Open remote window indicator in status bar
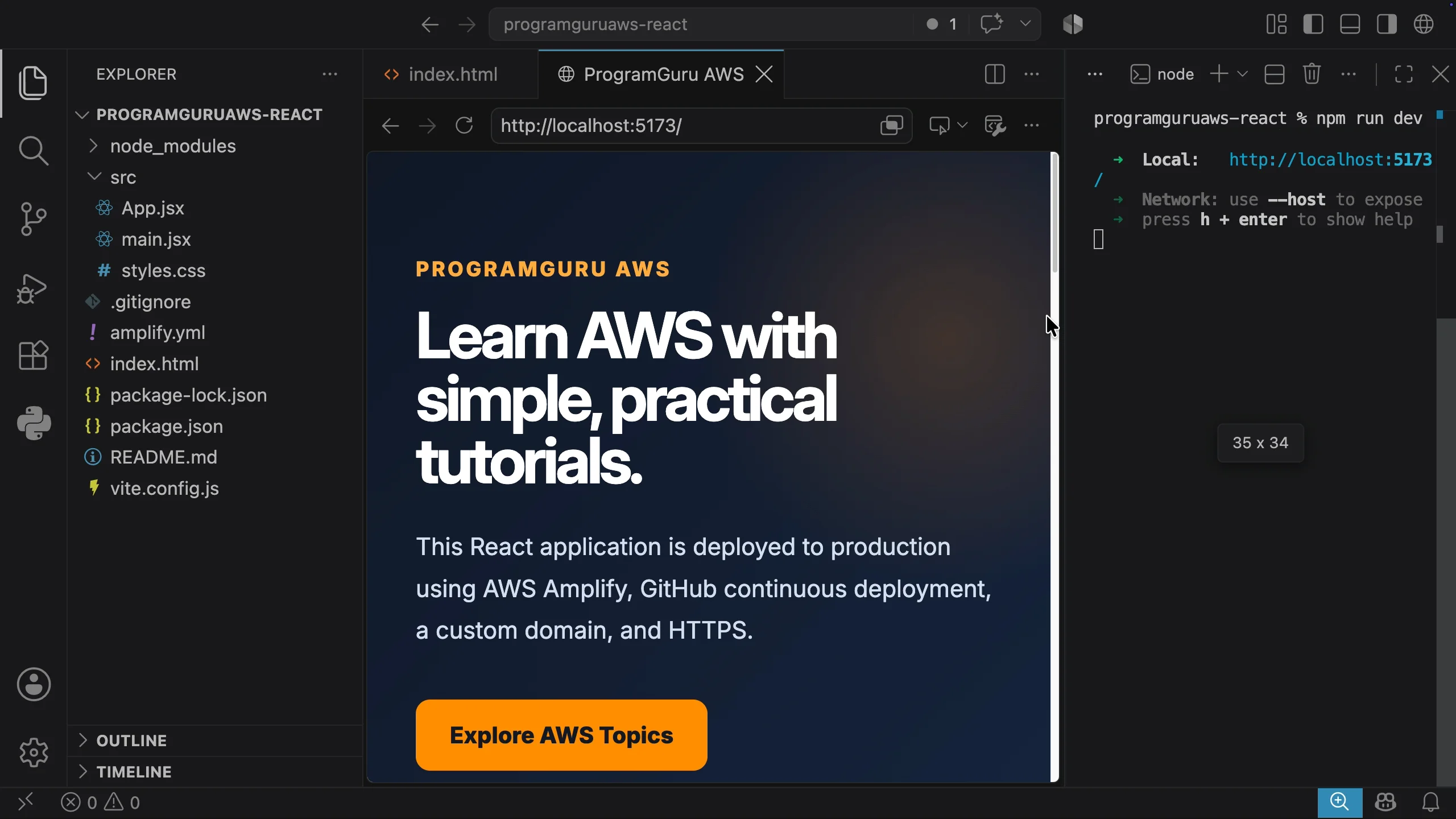The image size is (1456, 819). 26,803
